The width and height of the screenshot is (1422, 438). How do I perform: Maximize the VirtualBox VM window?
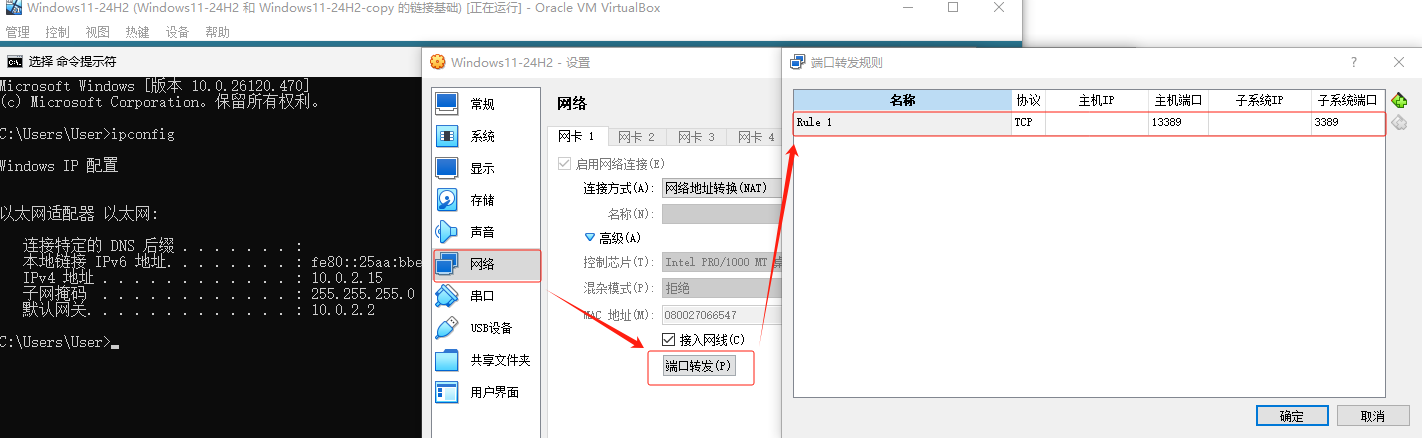pyautogui.click(x=953, y=8)
